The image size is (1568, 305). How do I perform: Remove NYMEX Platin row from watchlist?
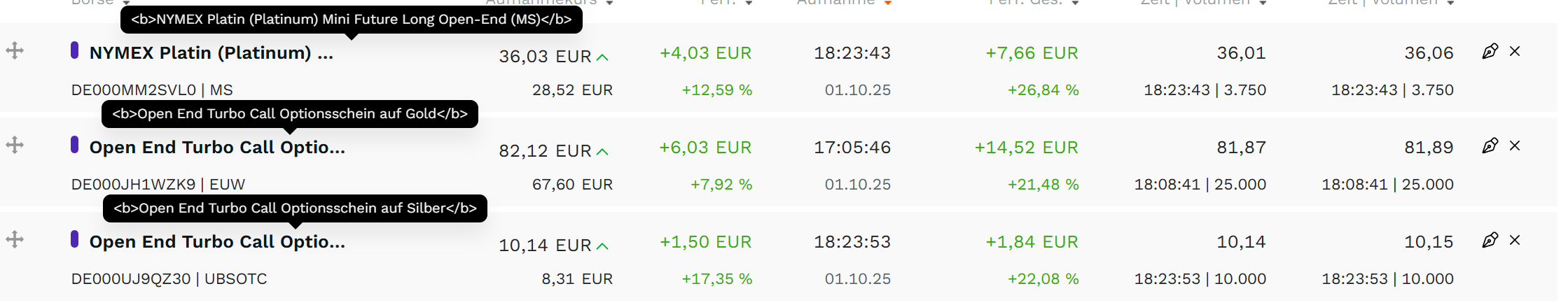(1515, 51)
